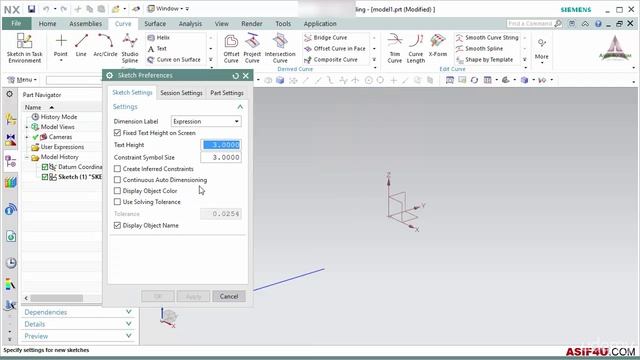The image size is (640, 360).
Task: Click the Find a Command search box
Action: coord(534,24)
